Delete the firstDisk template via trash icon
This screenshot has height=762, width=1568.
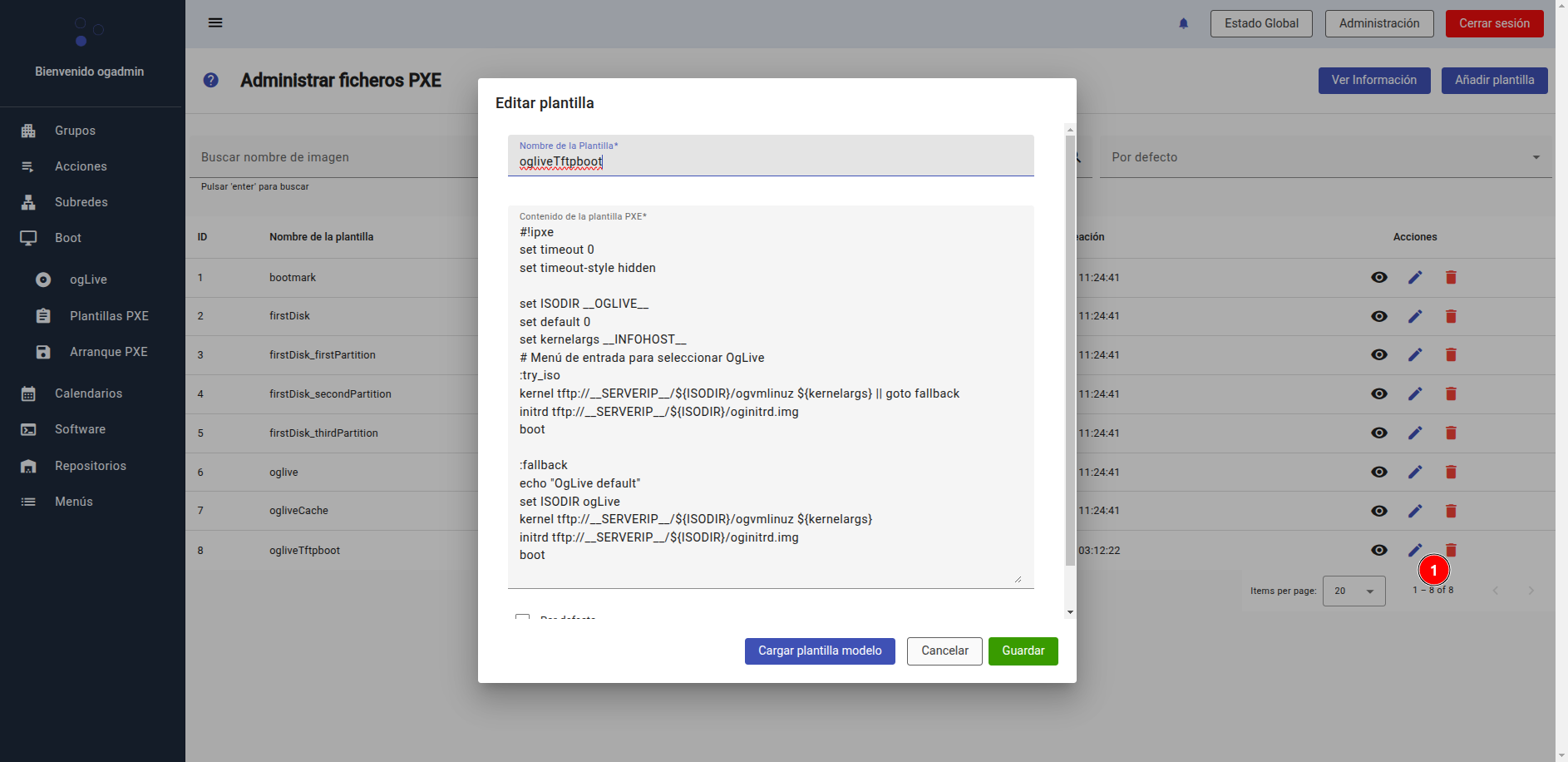coord(1451,316)
